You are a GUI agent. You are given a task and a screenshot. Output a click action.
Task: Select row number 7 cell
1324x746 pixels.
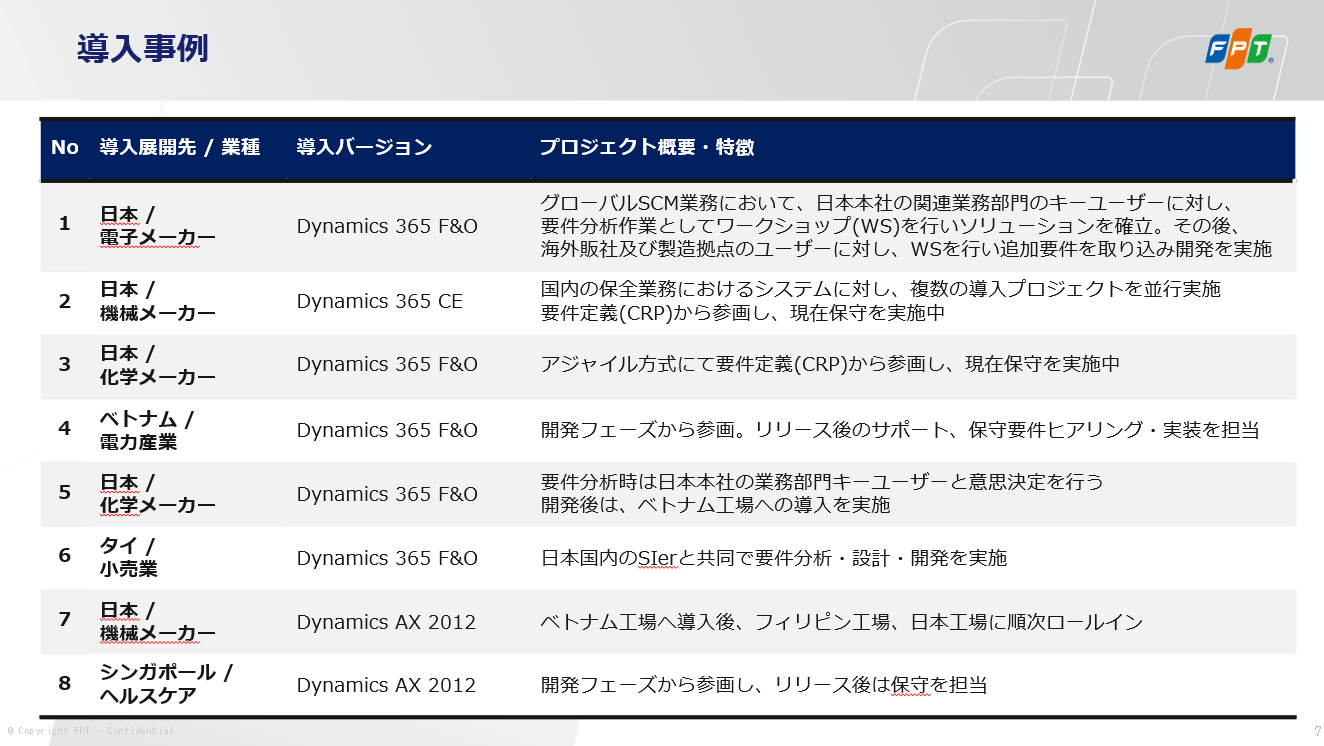coord(65,620)
